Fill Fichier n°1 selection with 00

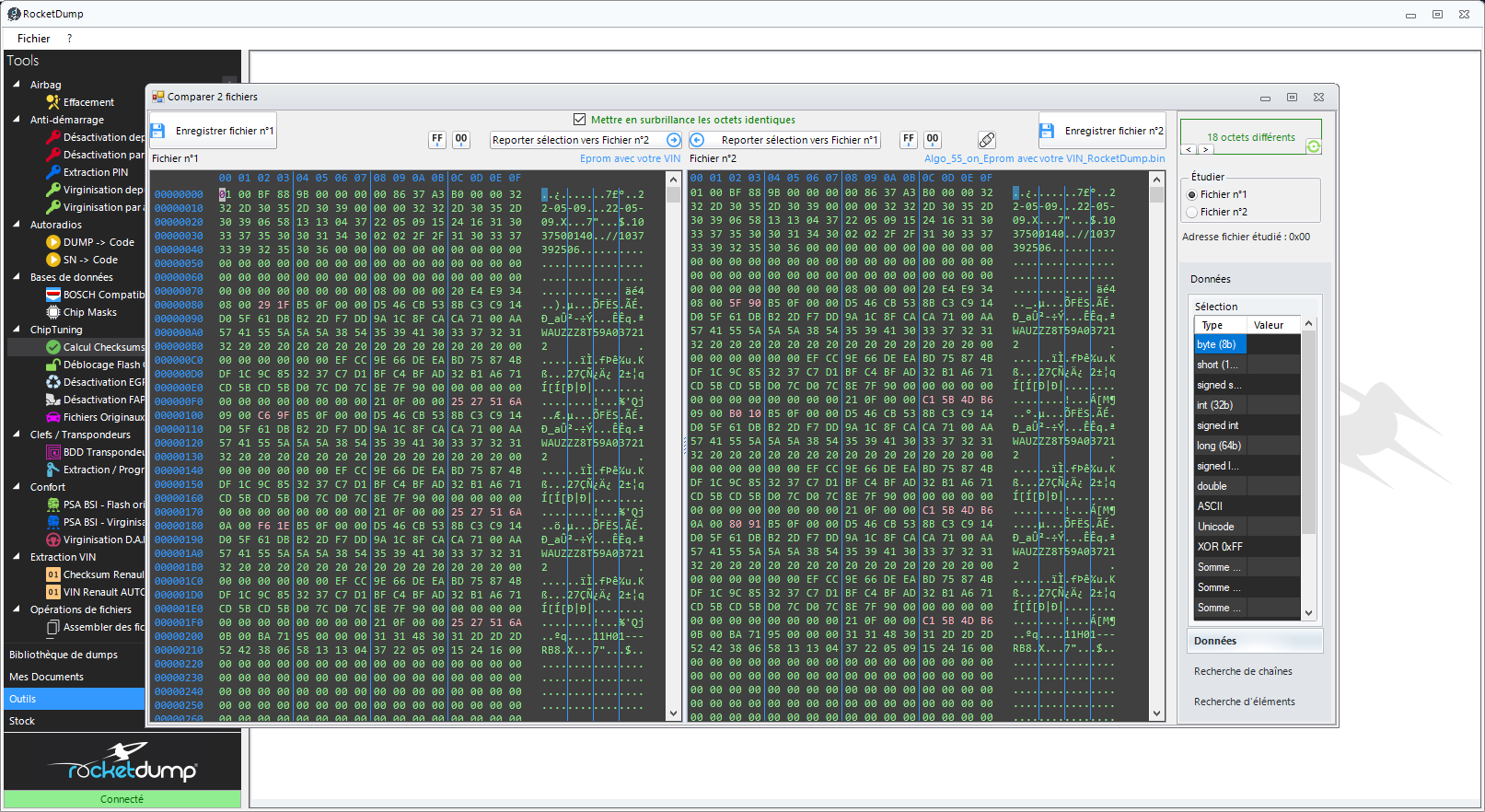click(461, 139)
